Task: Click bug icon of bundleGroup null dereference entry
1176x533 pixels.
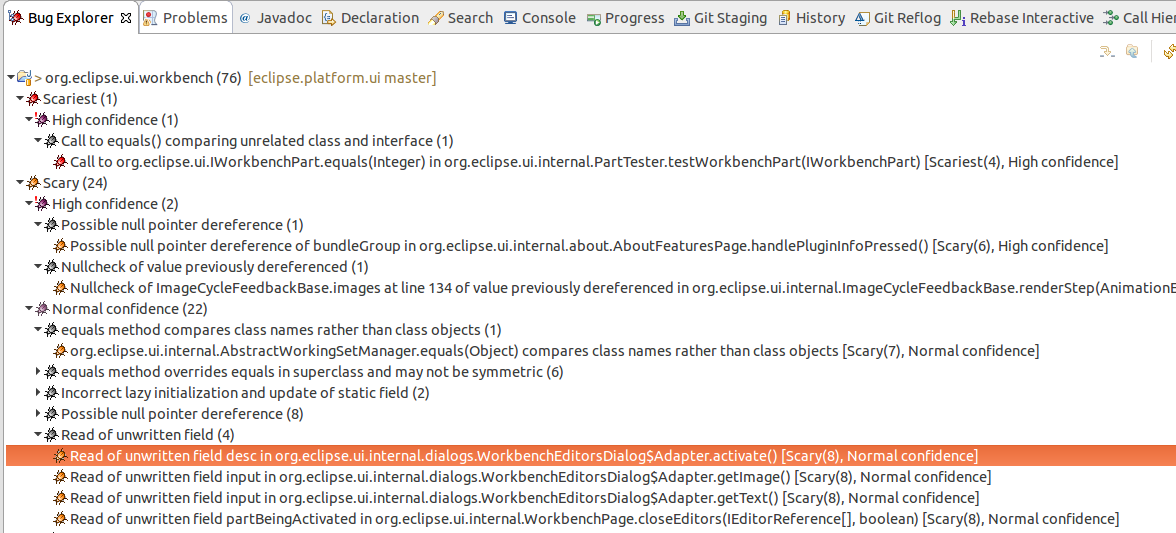Action: tap(61, 245)
